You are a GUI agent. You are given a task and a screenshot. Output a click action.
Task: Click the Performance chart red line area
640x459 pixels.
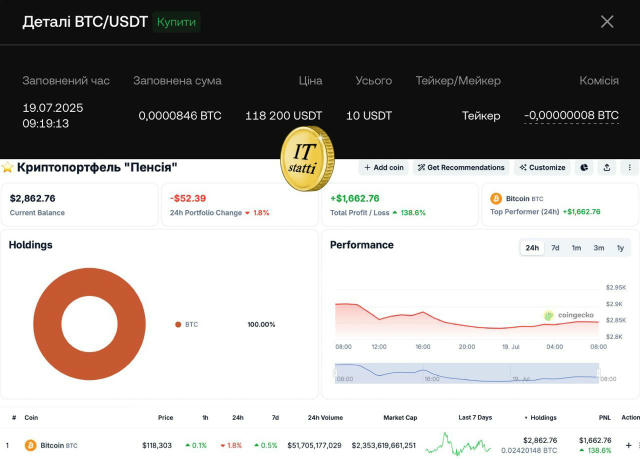coord(467,320)
